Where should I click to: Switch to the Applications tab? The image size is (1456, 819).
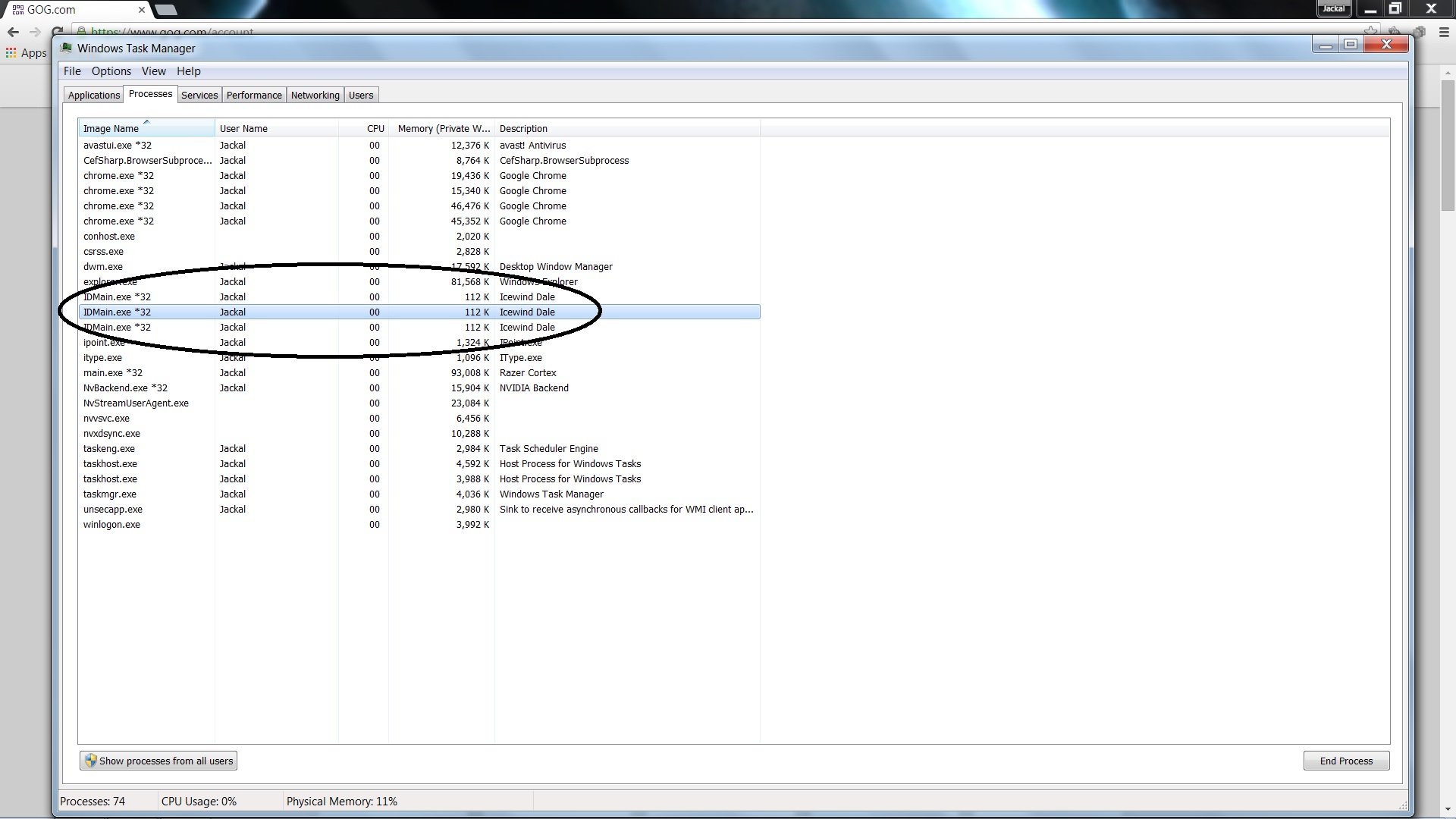(94, 96)
